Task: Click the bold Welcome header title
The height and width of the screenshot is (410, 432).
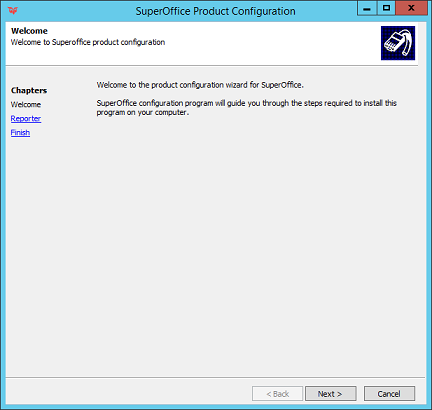Action: coord(29,31)
